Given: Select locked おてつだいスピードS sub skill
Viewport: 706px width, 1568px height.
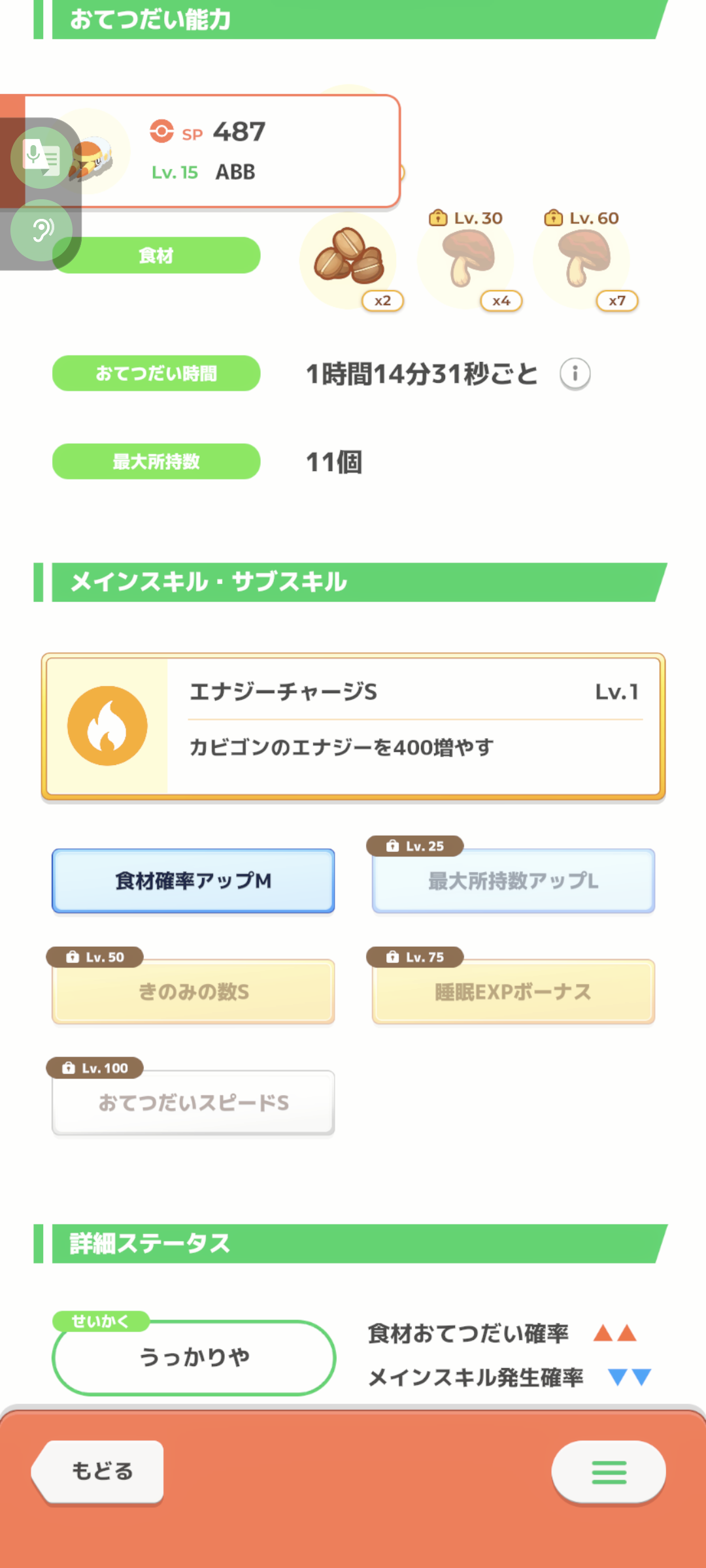Looking at the screenshot, I should [193, 1102].
